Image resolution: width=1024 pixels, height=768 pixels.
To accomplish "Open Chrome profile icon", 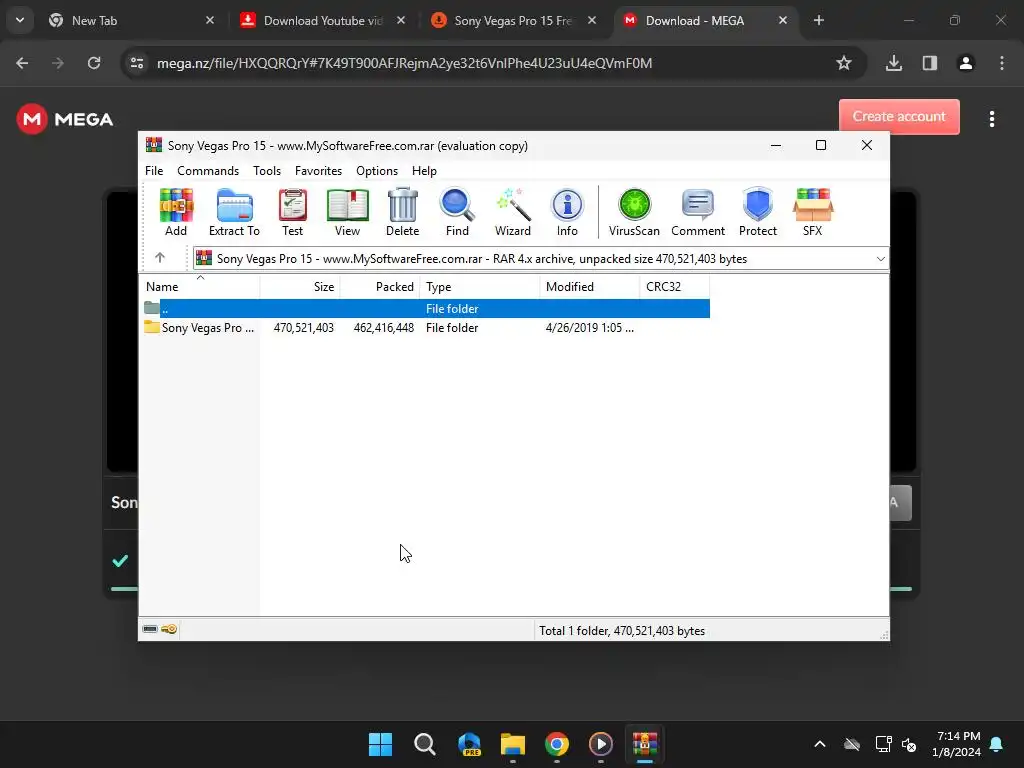I will tap(966, 63).
